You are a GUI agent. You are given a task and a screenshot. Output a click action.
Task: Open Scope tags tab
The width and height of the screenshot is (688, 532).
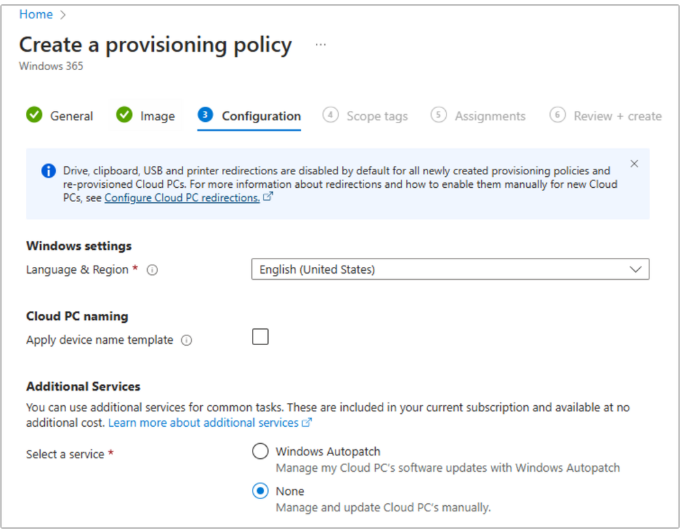[x=377, y=116]
